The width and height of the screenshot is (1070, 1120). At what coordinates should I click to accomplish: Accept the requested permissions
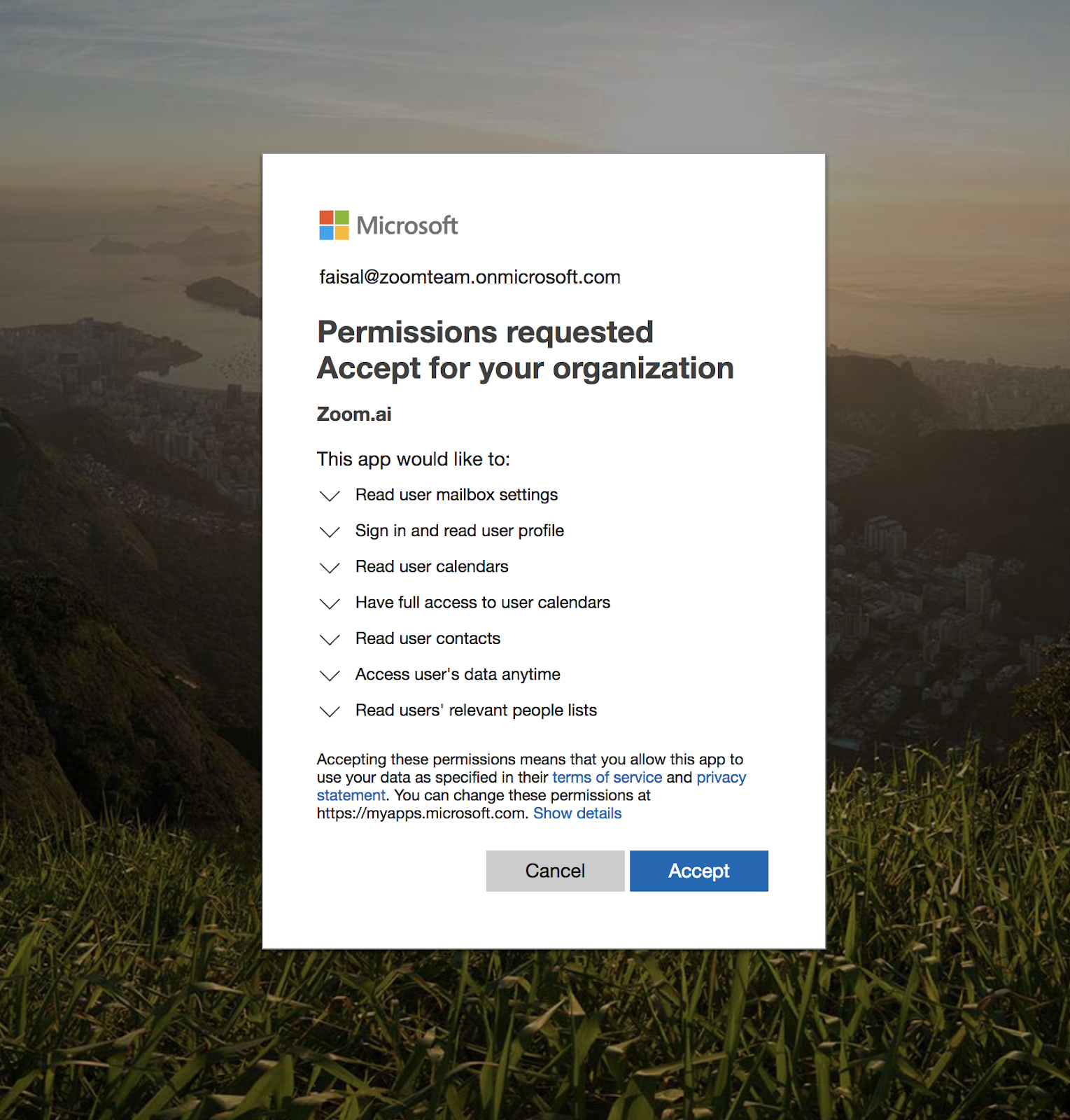tap(698, 871)
